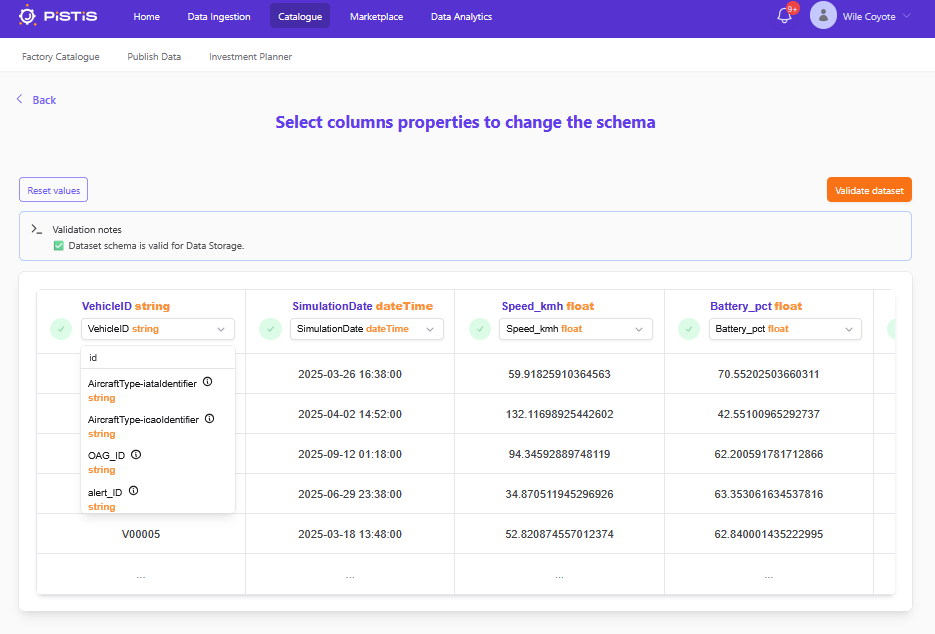This screenshot has width=935, height=634.
Task: Open the Speed_kmh float dropdown
Action: coord(575,329)
